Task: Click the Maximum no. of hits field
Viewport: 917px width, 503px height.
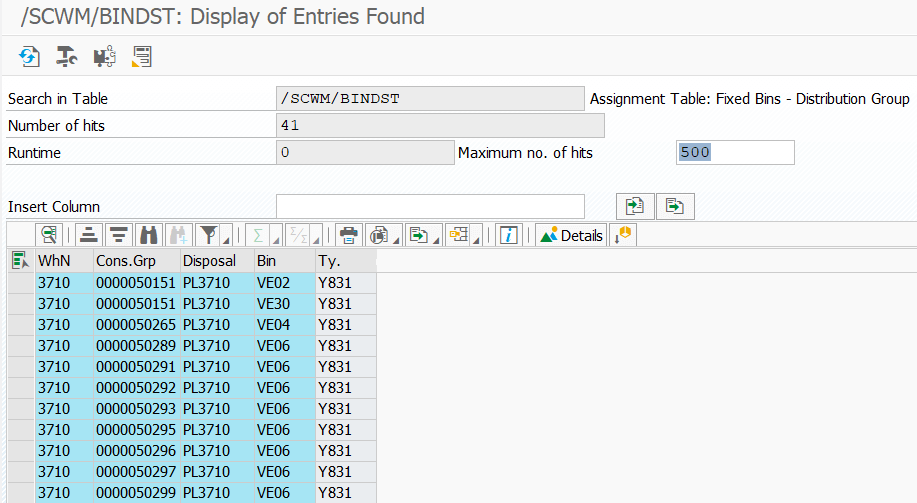Action: tap(735, 153)
